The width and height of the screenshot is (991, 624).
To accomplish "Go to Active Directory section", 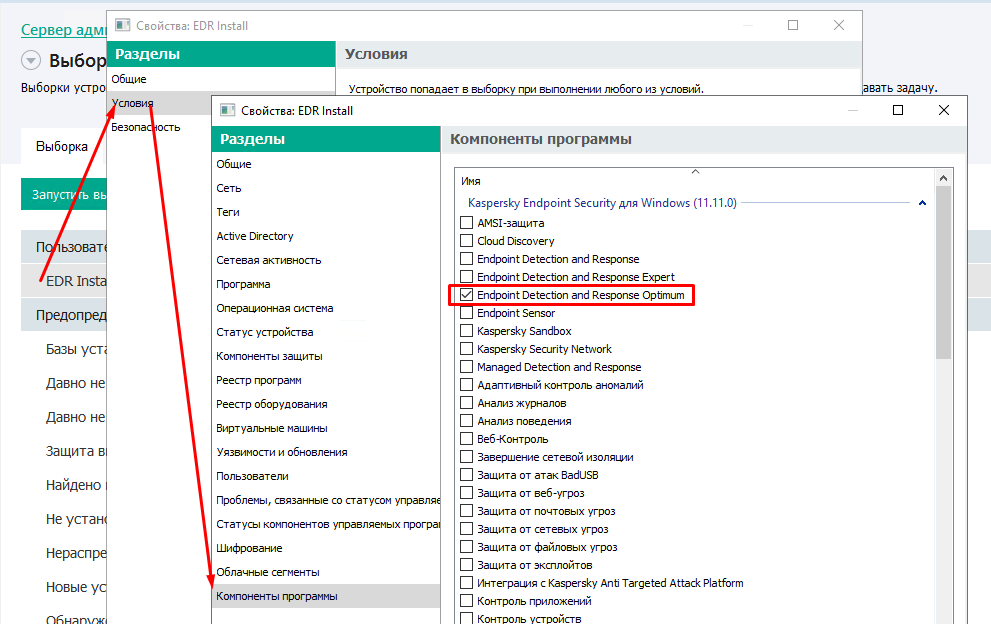I will pyautogui.click(x=326, y=236).
